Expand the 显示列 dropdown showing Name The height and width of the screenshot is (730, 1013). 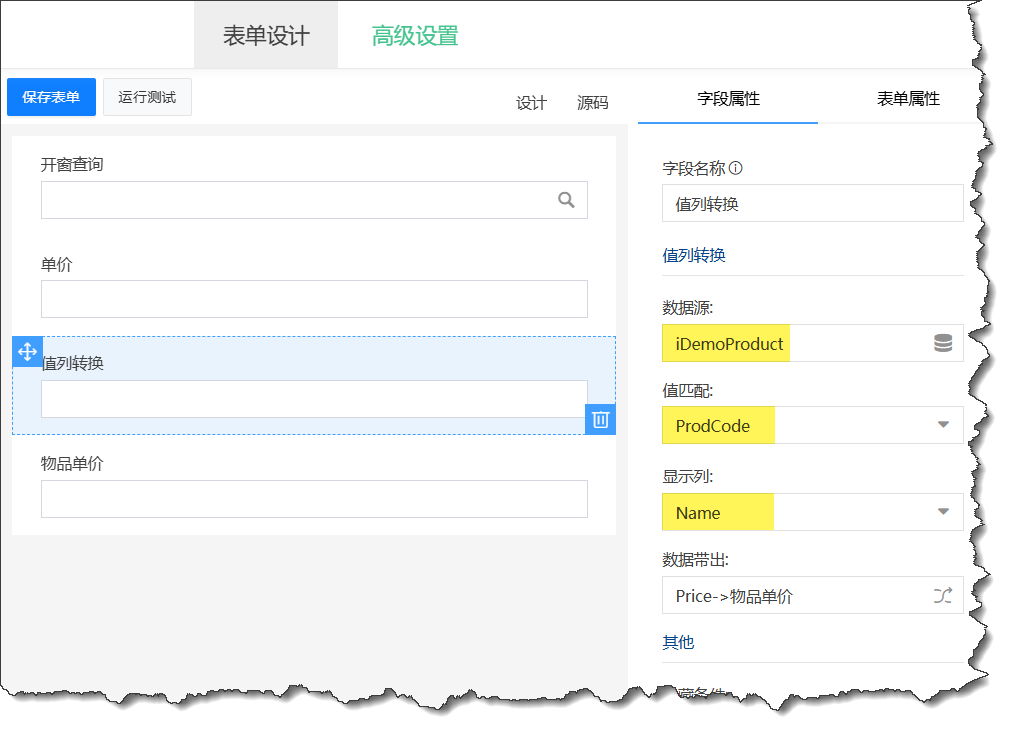942,512
